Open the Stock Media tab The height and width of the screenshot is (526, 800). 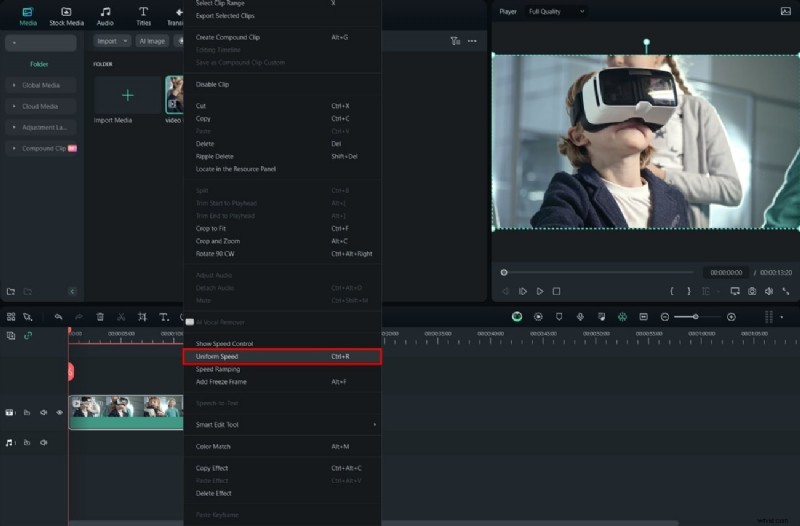click(66, 16)
